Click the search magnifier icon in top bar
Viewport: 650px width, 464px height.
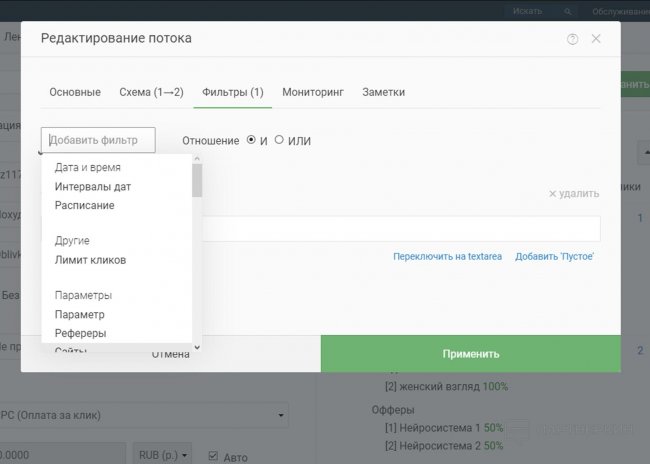[568, 11]
